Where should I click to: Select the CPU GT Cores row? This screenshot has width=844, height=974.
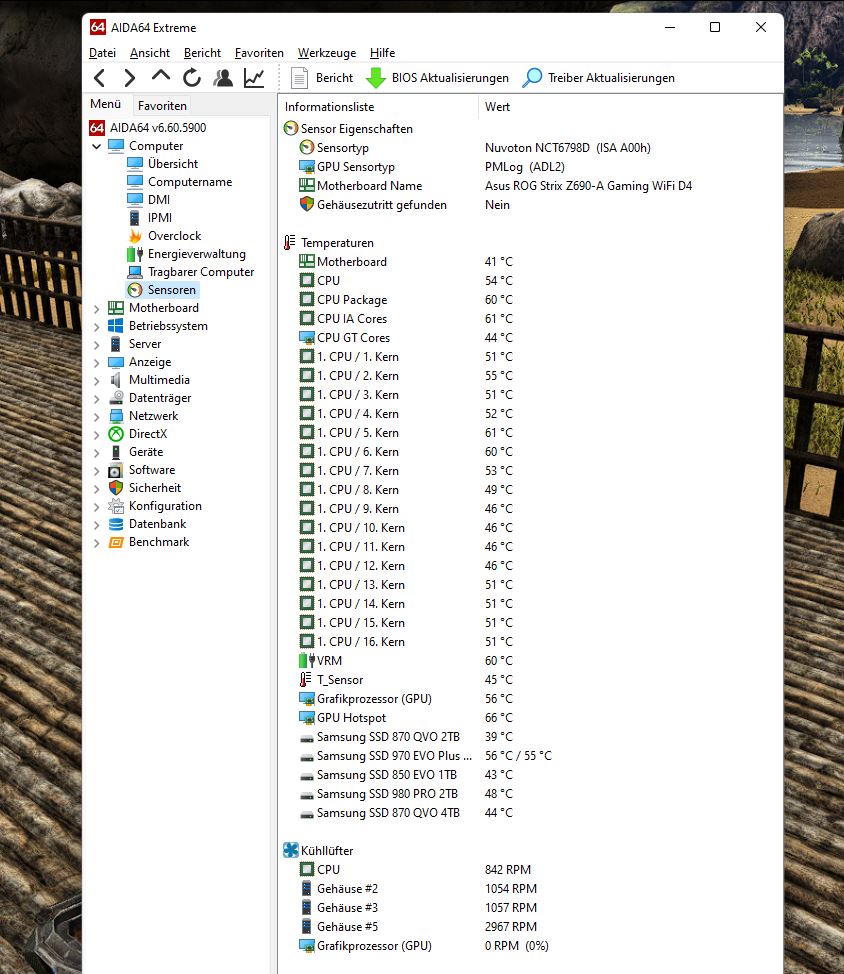pos(531,337)
